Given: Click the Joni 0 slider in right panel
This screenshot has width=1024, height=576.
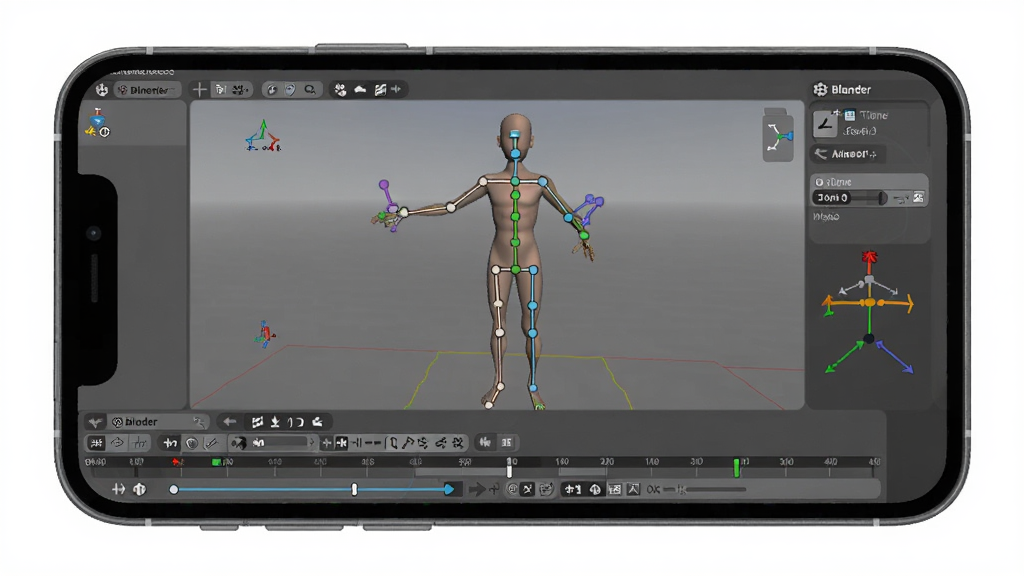Looking at the screenshot, I should click(850, 198).
